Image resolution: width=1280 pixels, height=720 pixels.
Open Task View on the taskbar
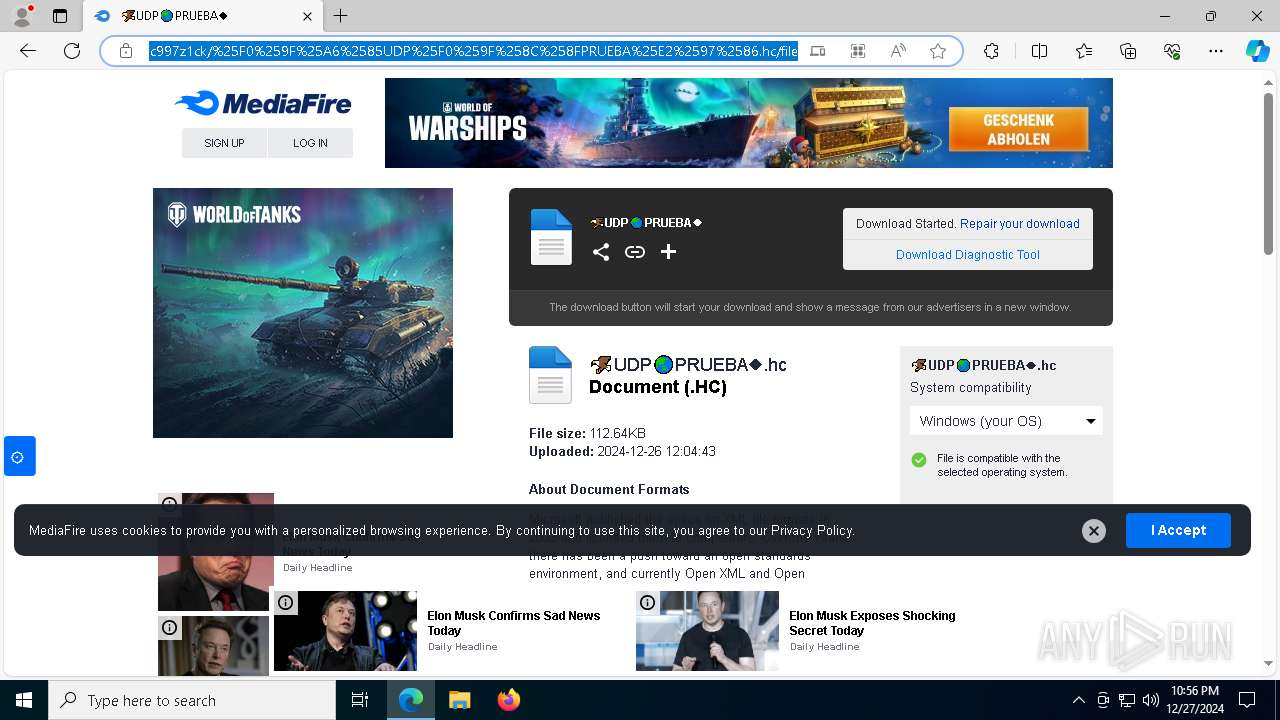point(360,700)
